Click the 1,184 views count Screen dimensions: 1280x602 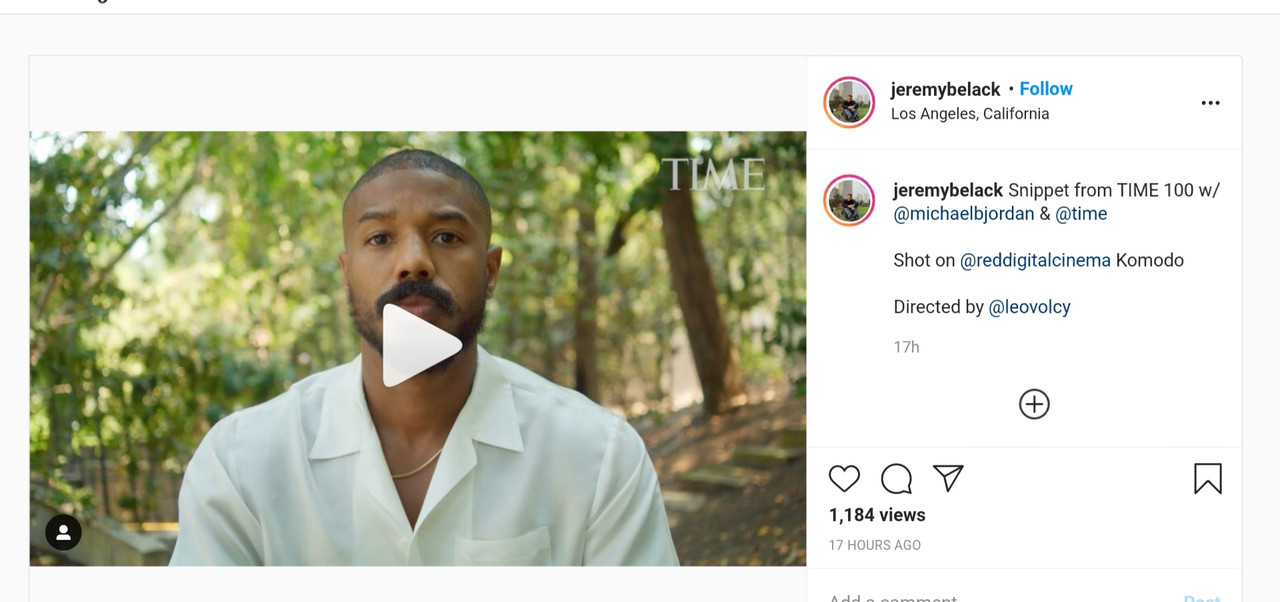coord(877,515)
